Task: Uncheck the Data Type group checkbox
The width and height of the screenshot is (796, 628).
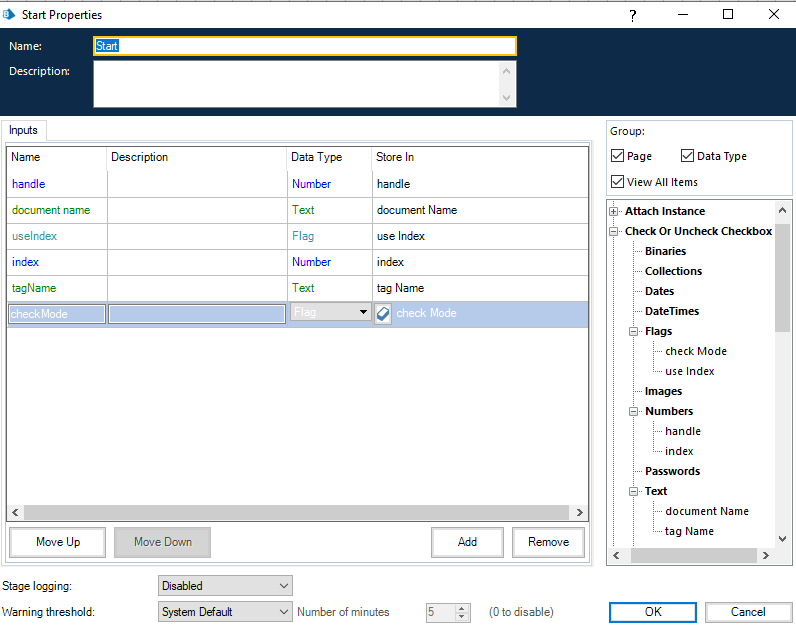Action: [687, 156]
